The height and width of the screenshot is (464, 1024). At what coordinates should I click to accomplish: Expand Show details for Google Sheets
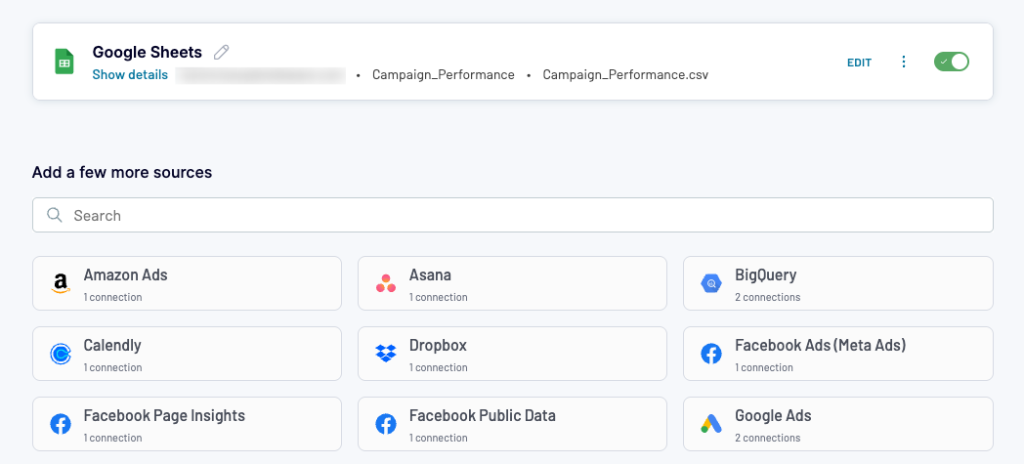[130, 75]
